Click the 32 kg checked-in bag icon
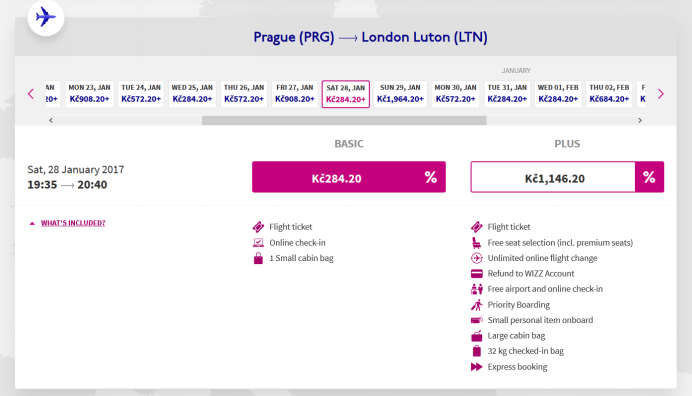 [477, 351]
